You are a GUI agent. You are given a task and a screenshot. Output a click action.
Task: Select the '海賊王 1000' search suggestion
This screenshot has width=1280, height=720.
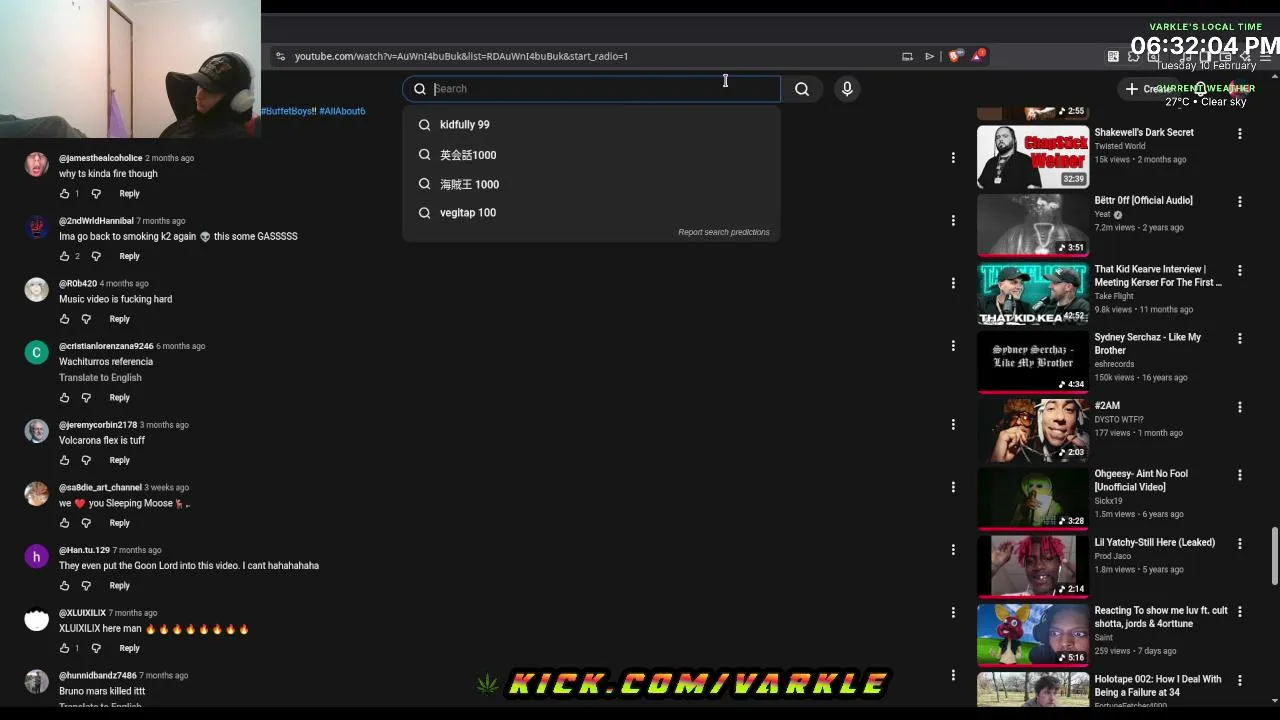[591, 184]
